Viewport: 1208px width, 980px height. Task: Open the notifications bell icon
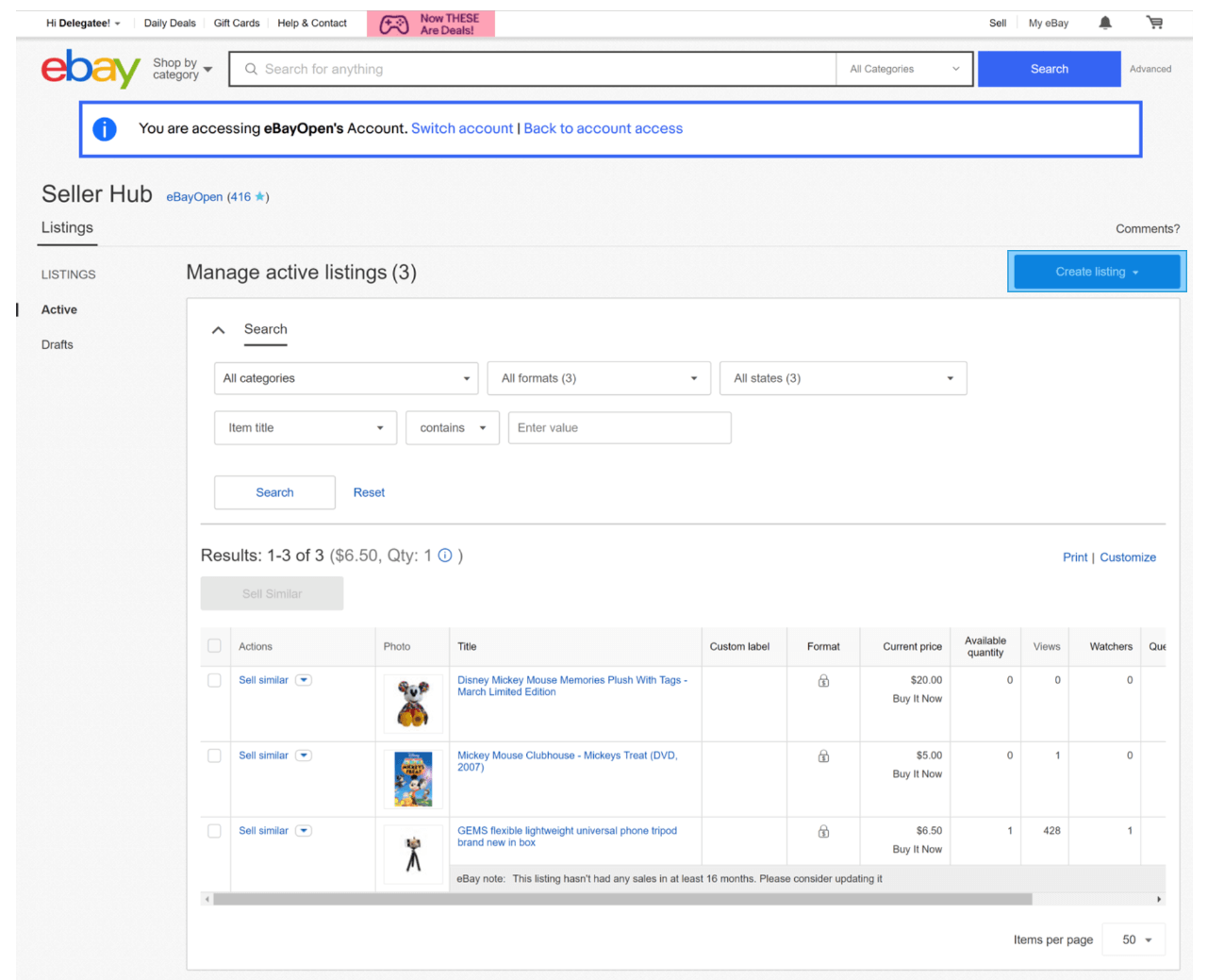coord(1105,23)
